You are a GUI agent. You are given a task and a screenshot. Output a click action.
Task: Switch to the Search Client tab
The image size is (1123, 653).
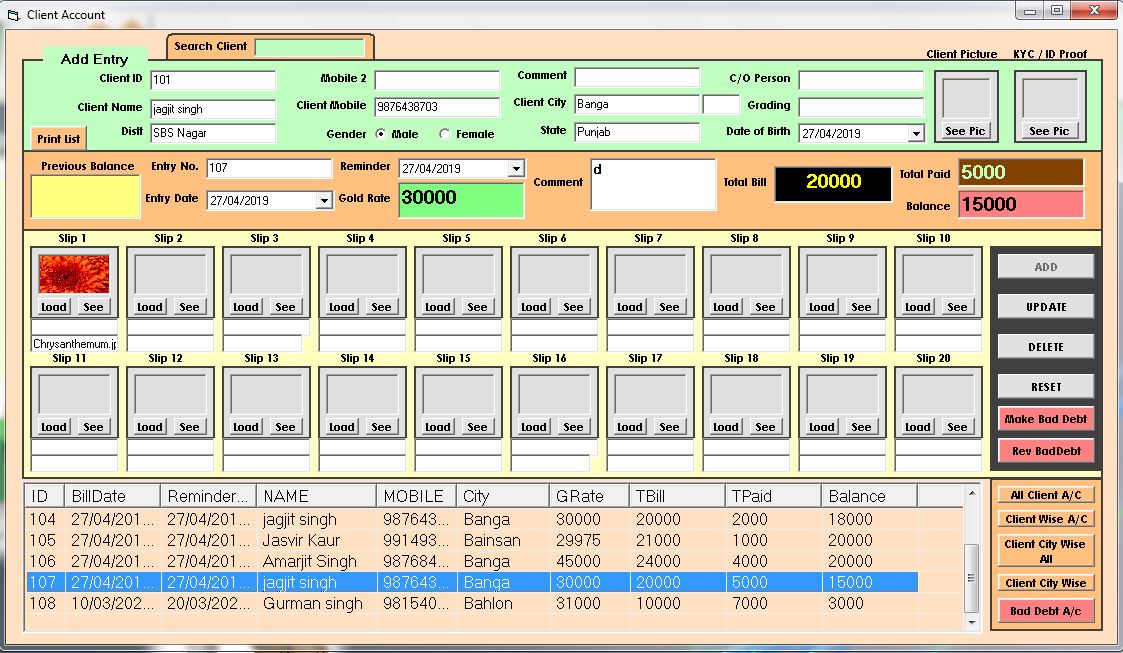(x=210, y=46)
